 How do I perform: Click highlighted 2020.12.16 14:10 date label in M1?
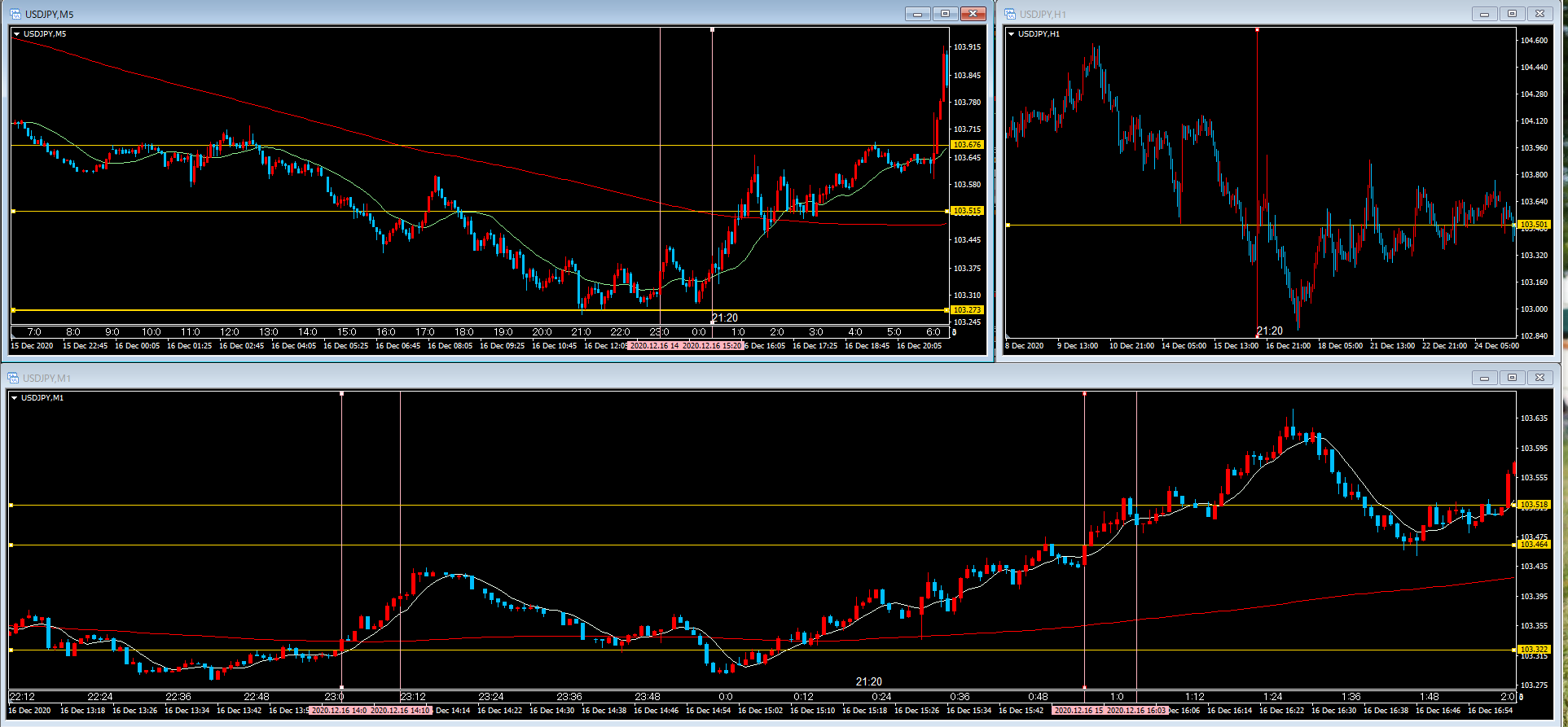(401, 711)
